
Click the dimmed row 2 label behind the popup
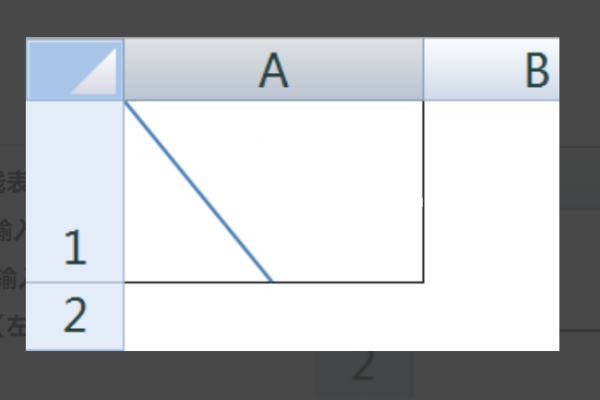(362, 366)
